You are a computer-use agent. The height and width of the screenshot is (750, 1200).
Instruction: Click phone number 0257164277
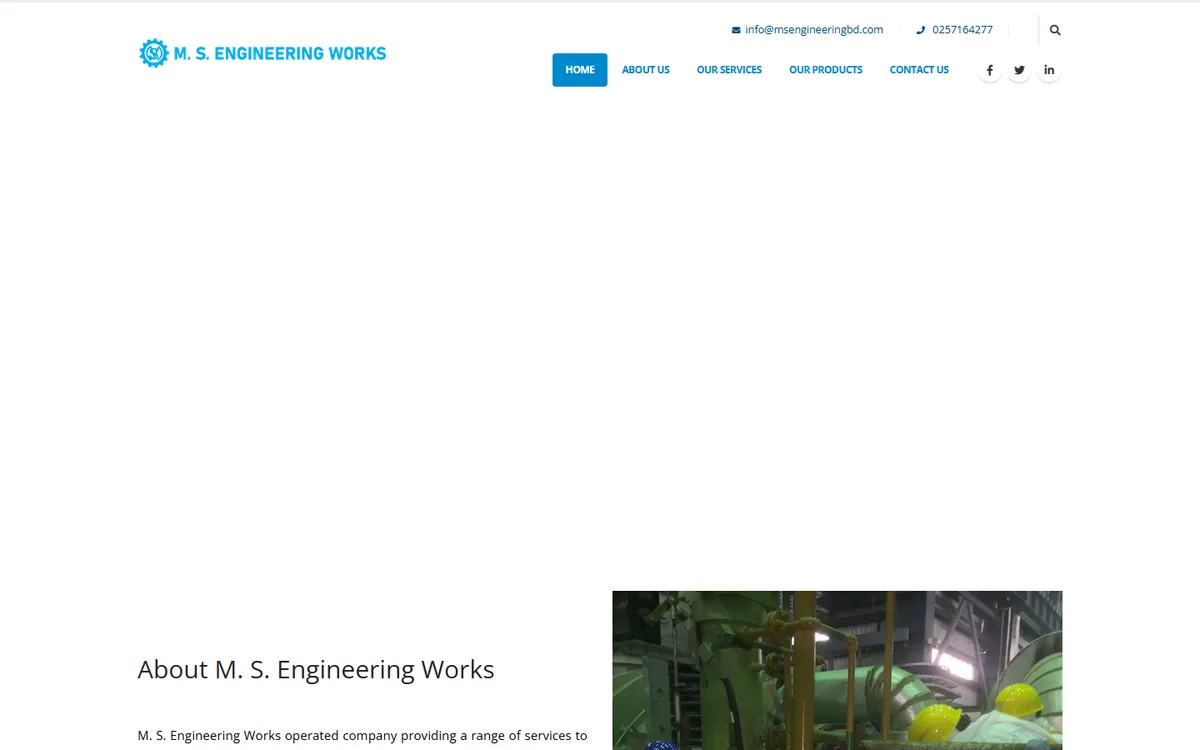pos(962,30)
